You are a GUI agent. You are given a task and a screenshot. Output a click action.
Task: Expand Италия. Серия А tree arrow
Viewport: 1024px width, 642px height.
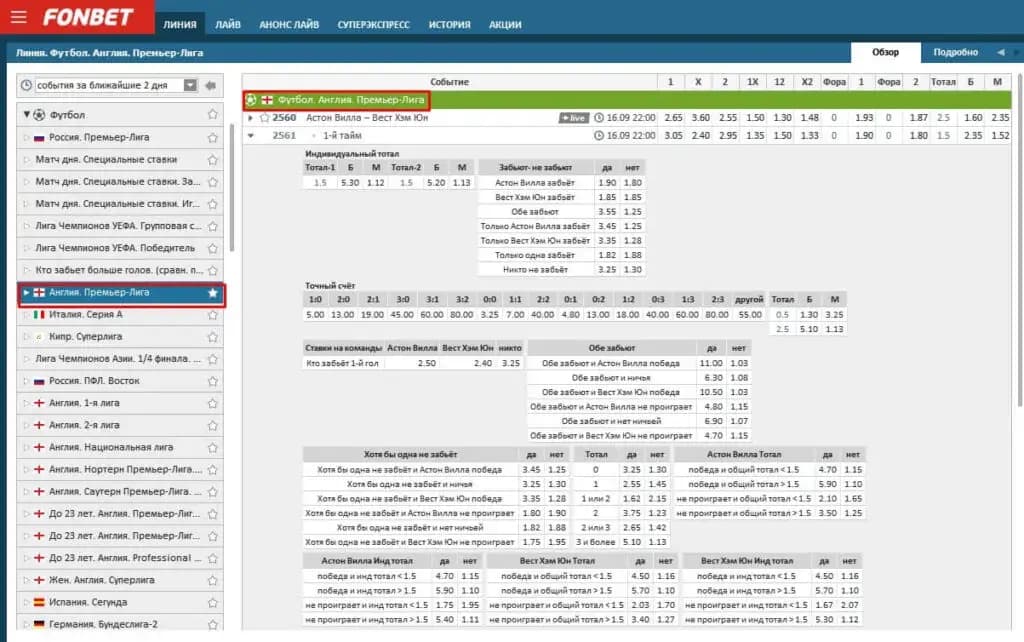click(26, 315)
